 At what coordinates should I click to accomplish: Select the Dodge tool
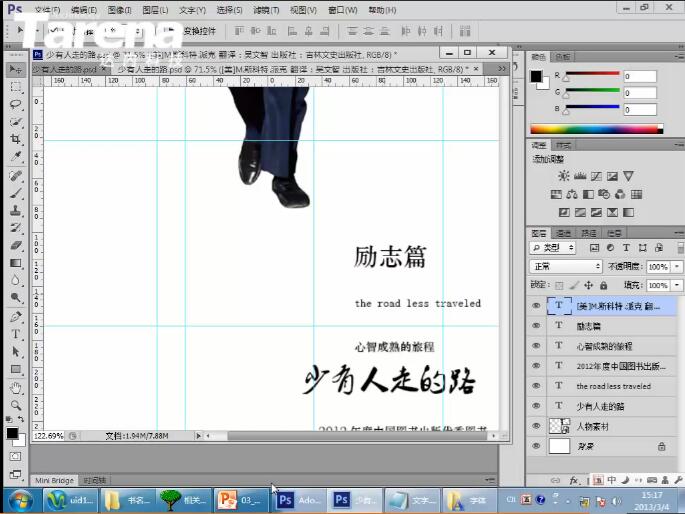pos(16,298)
